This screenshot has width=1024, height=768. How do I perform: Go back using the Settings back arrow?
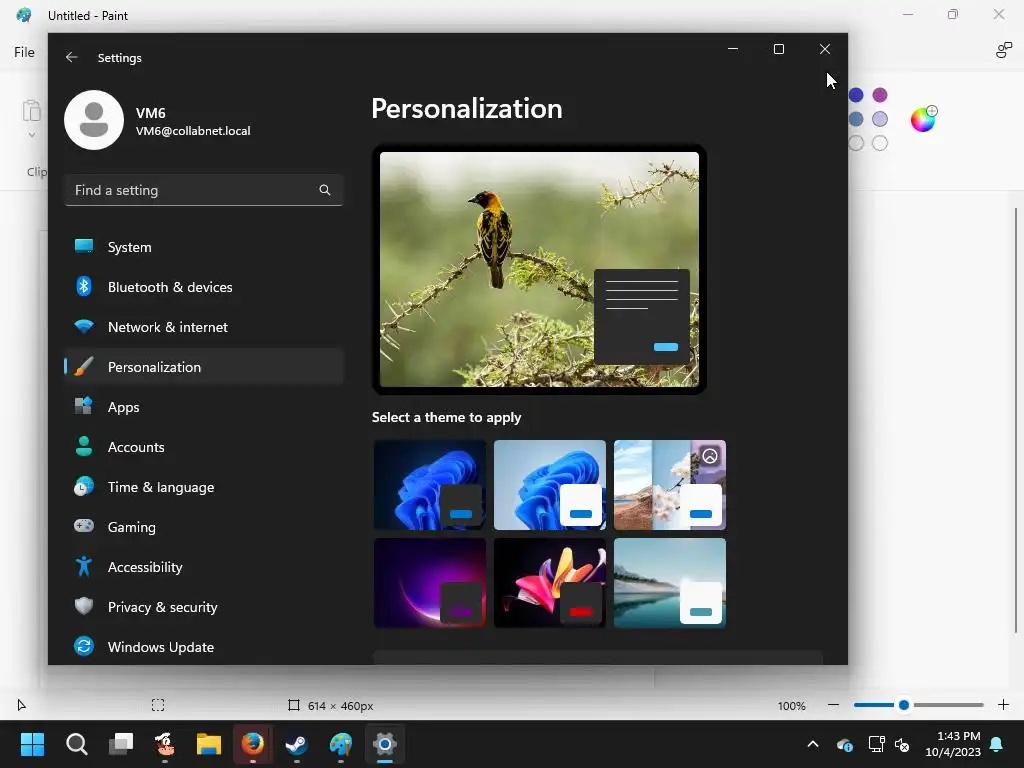click(72, 57)
